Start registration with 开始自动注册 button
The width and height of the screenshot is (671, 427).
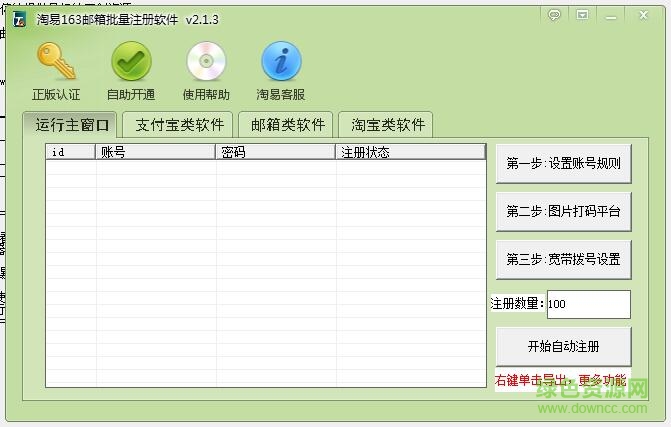pyautogui.click(x=564, y=346)
